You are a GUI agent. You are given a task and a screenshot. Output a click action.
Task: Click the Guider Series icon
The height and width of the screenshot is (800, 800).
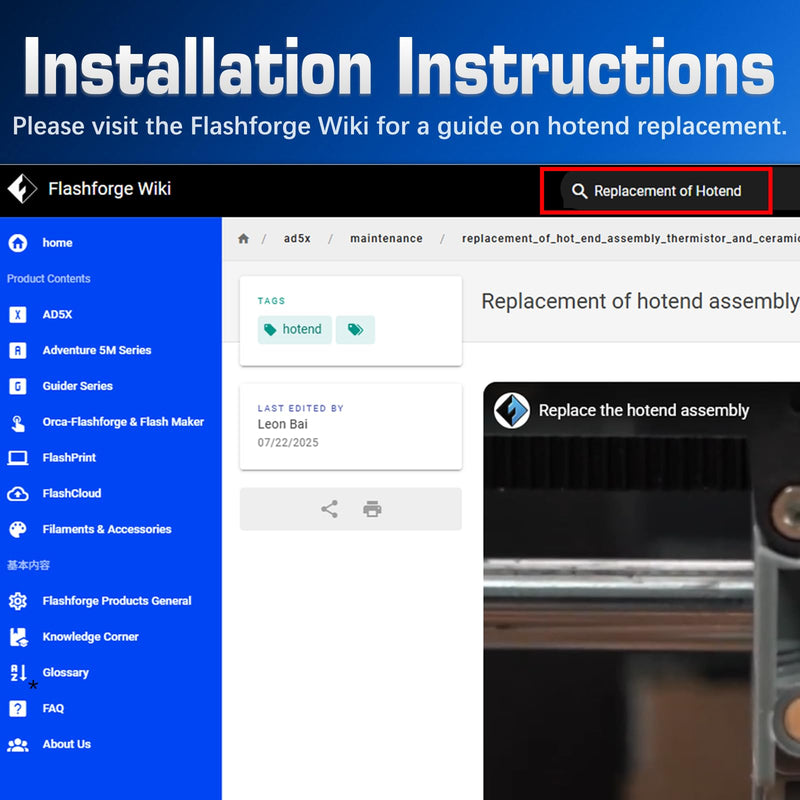(18, 386)
